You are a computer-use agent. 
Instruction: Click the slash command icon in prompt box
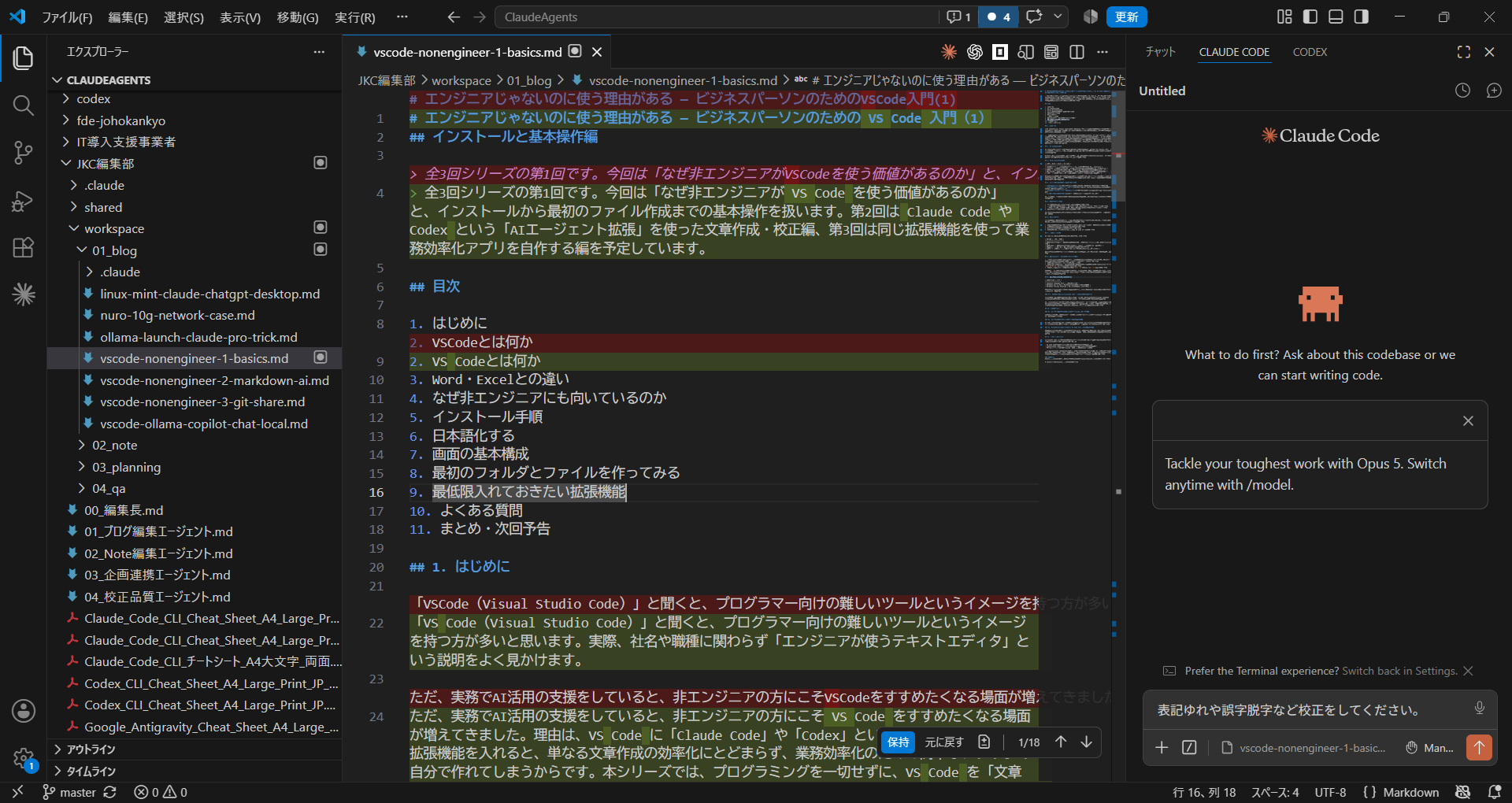pos(1189,747)
